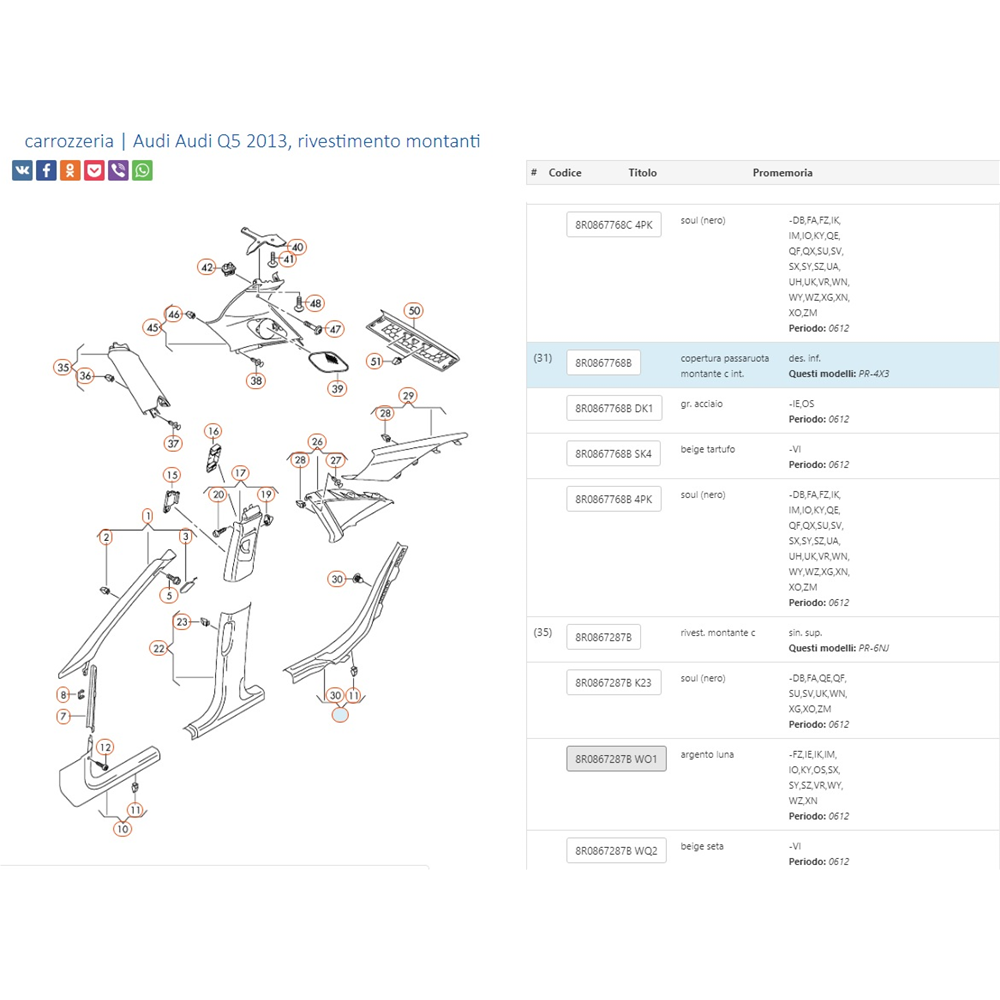Click diagram callout number 37
This screenshot has width=1000, height=1000.
click(173, 443)
